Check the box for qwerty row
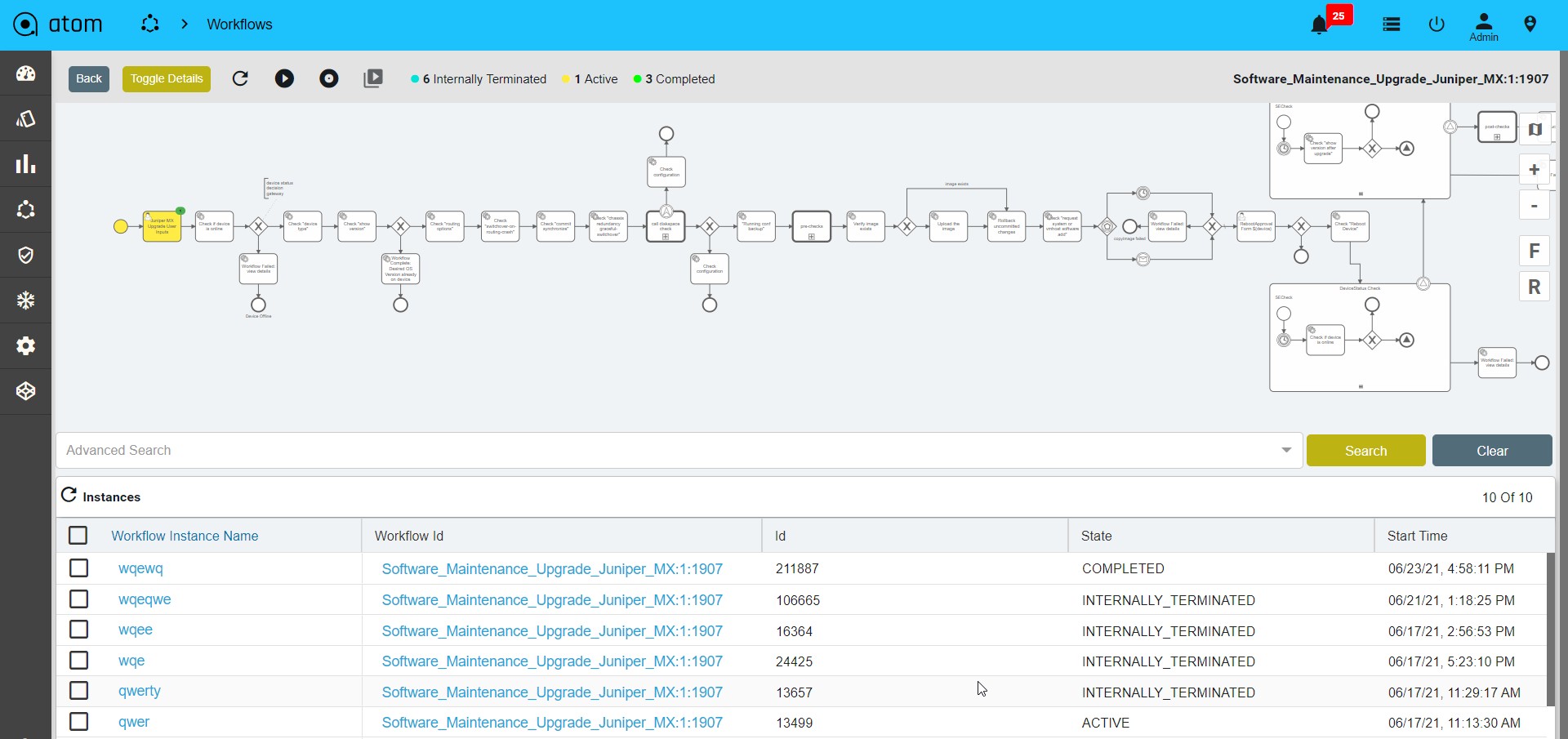 coord(78,691)
